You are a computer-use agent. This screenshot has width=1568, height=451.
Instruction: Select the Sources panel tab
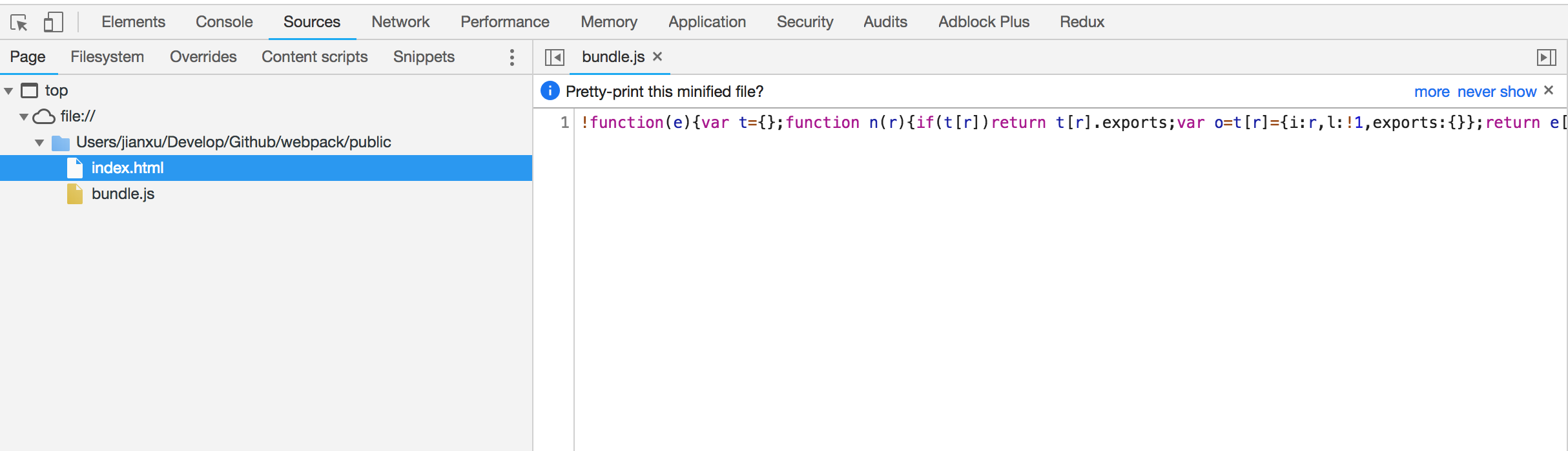312,22
